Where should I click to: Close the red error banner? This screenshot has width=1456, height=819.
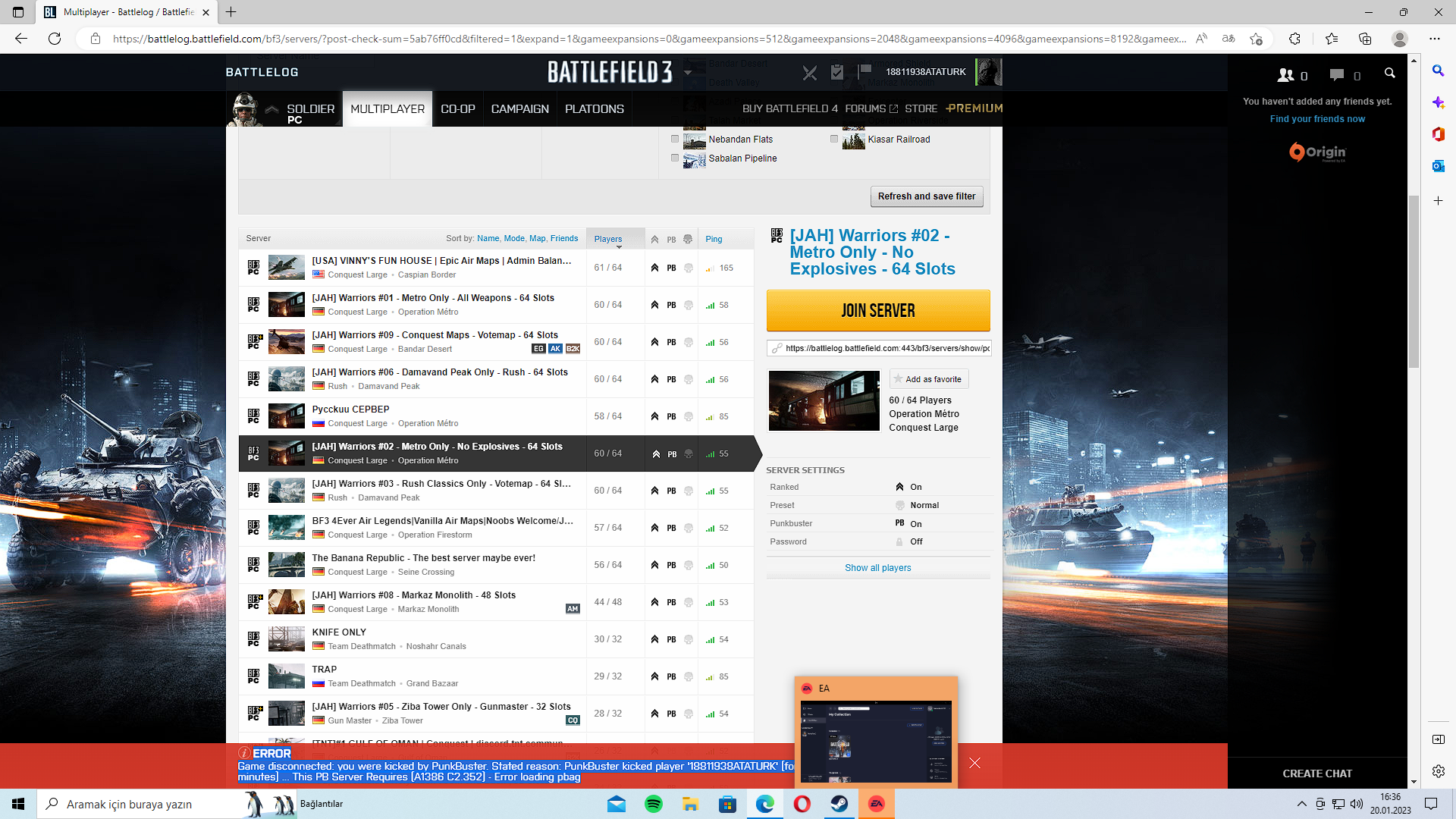tap(974, 763)
